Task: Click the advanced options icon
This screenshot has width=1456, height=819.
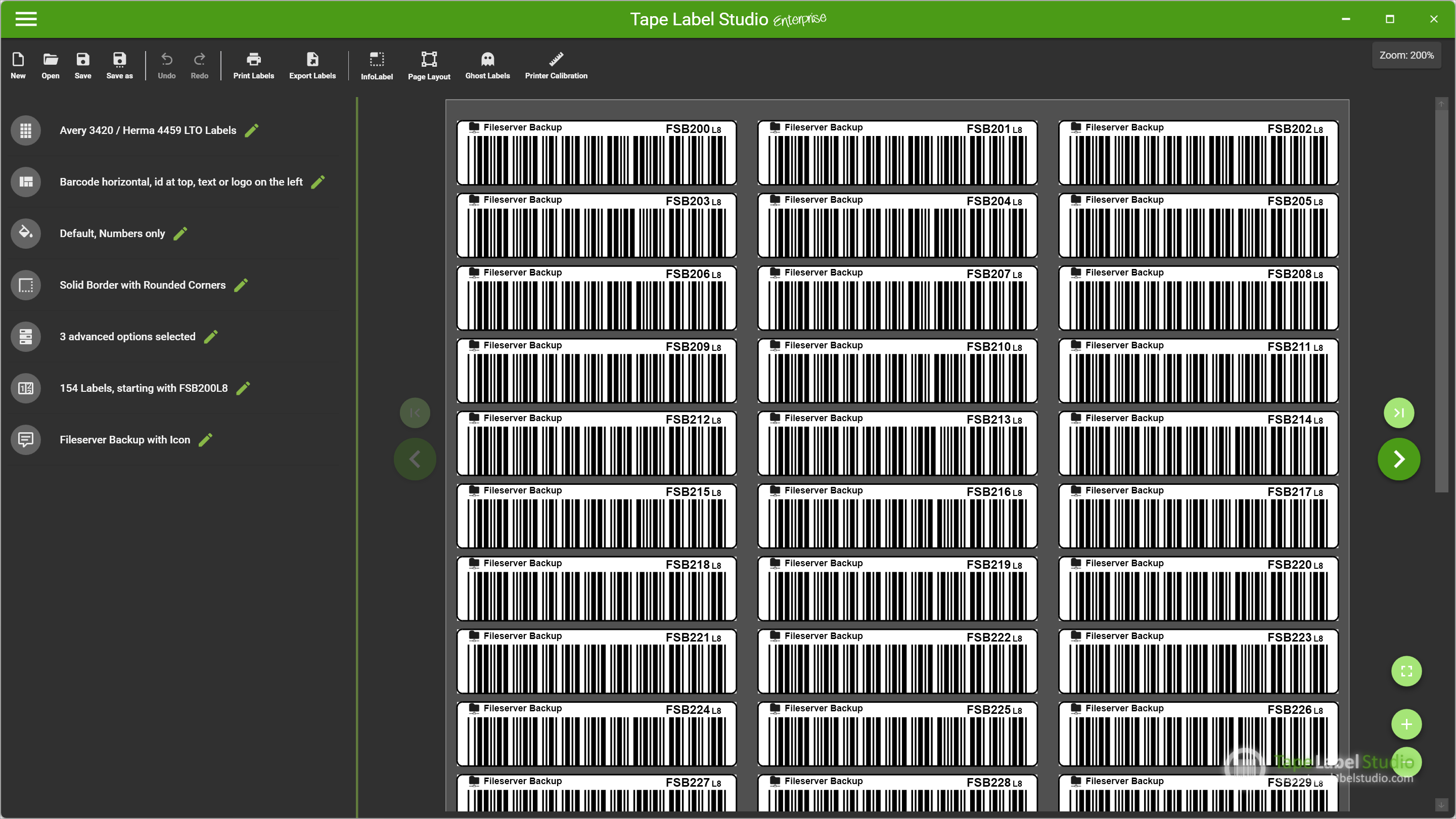Action: point(25,337)
